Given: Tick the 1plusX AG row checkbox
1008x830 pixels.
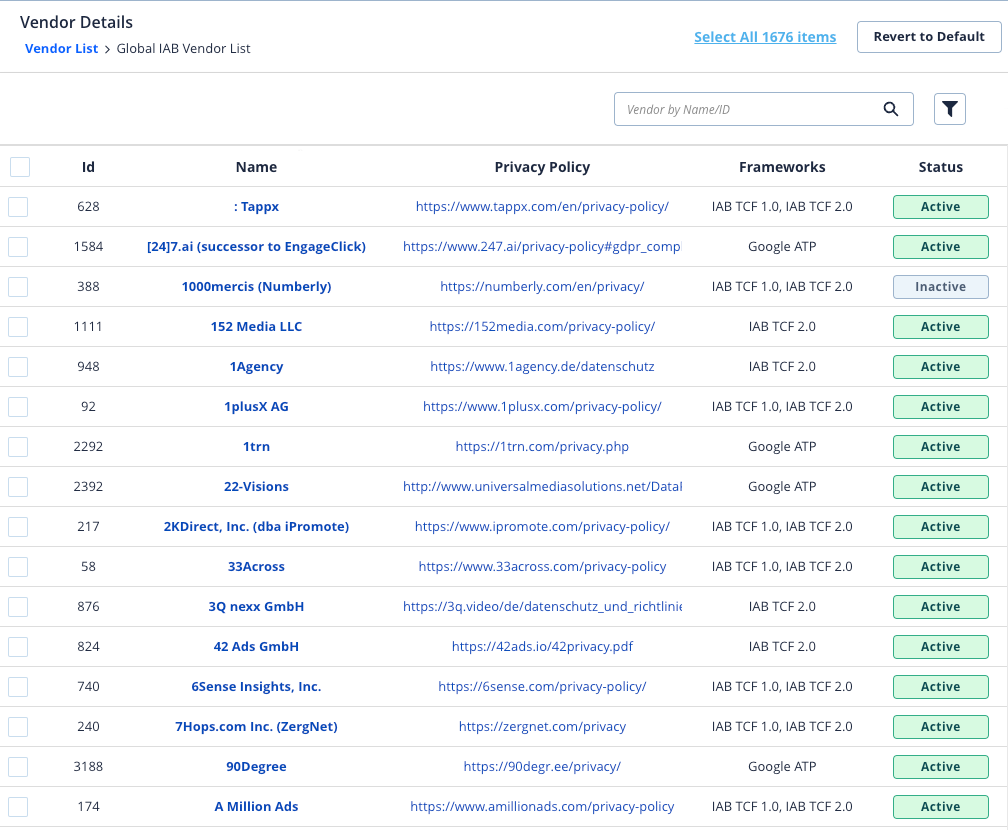Looking at the screenshot, I should coord(18,407).
